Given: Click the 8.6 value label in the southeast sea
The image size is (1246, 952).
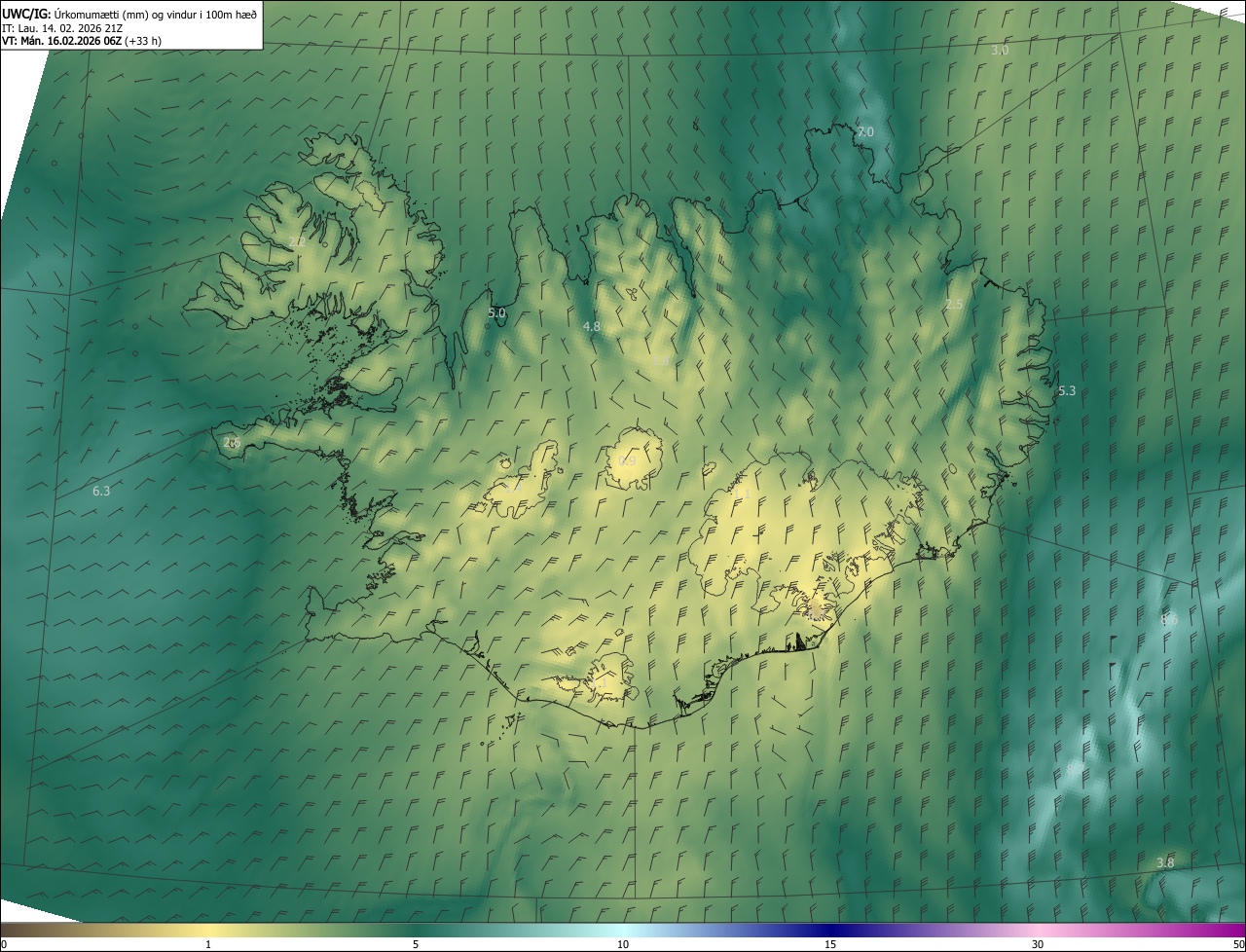Looking at the screenshot, I should click(1169, 619).
